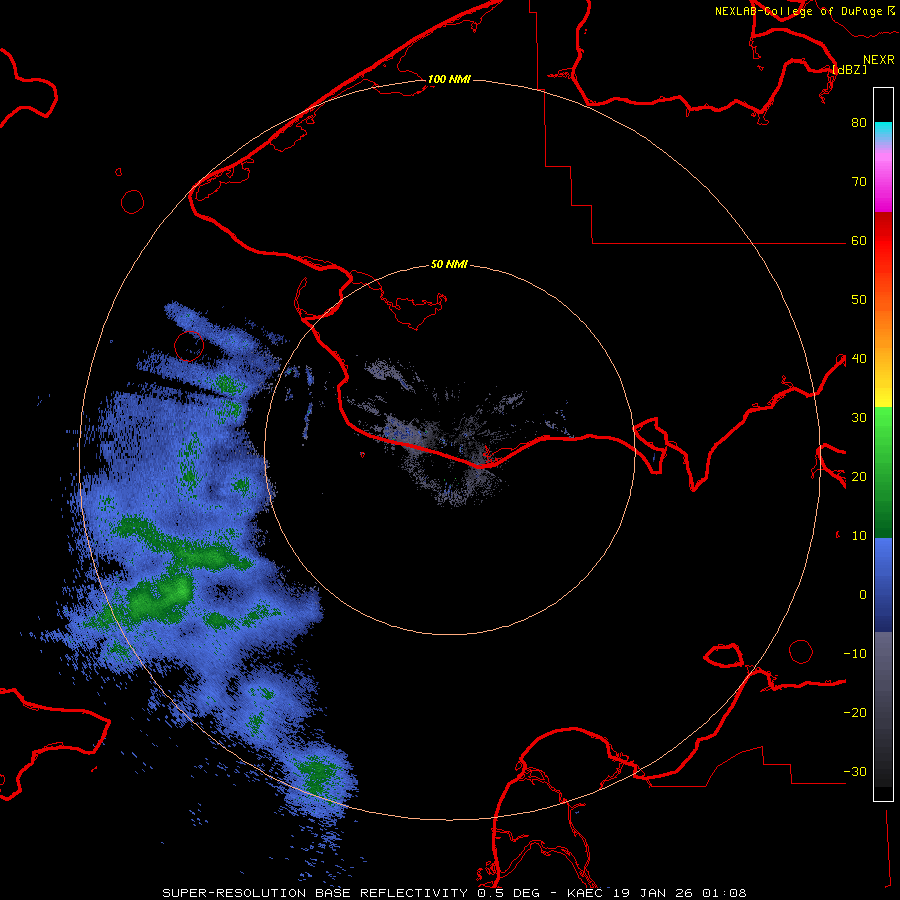Click the 40 dBZ tick on the color scale
The width and height of the screenshot is (900, 900).
click(859, 359)
